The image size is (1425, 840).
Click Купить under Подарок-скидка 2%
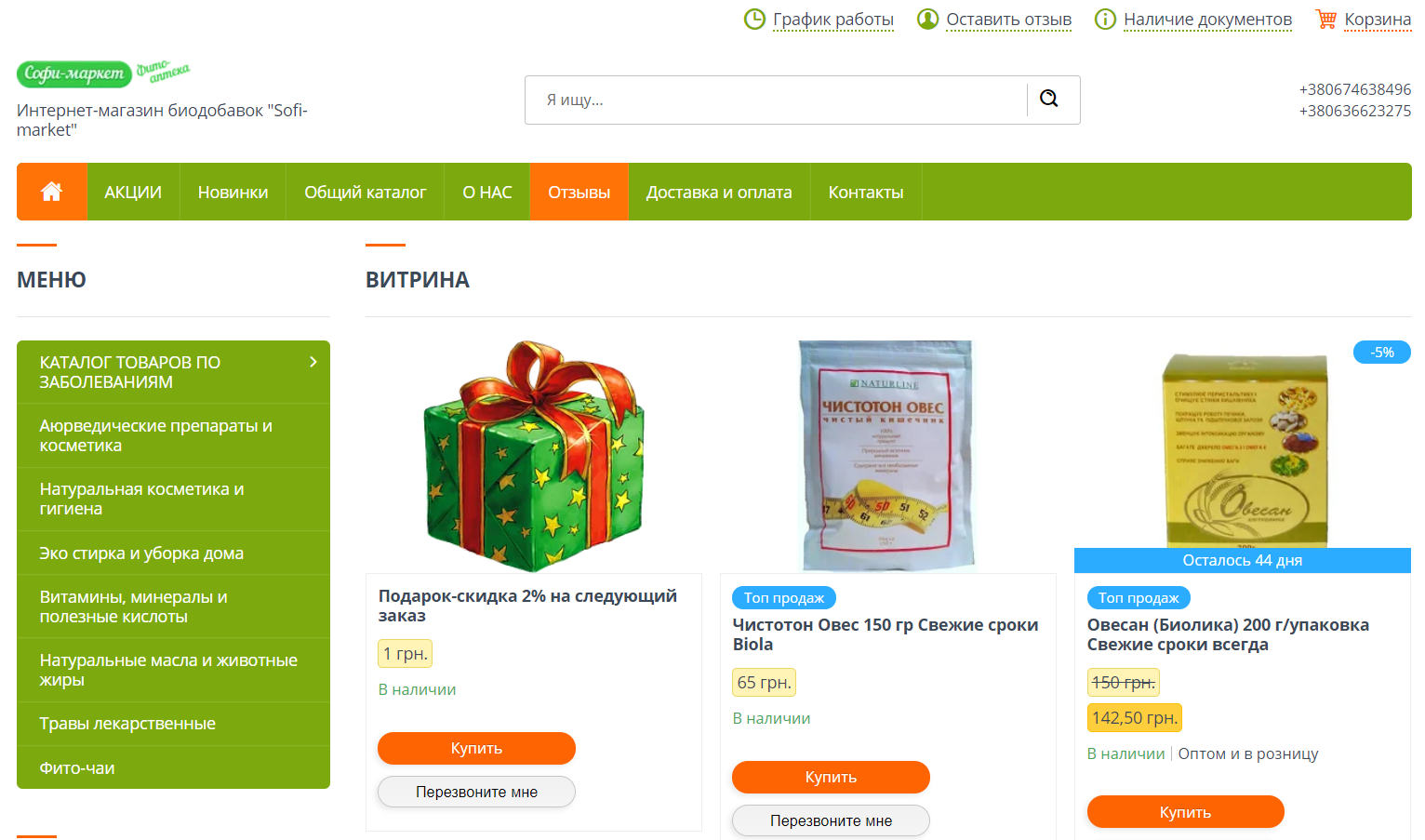point(476,748)
